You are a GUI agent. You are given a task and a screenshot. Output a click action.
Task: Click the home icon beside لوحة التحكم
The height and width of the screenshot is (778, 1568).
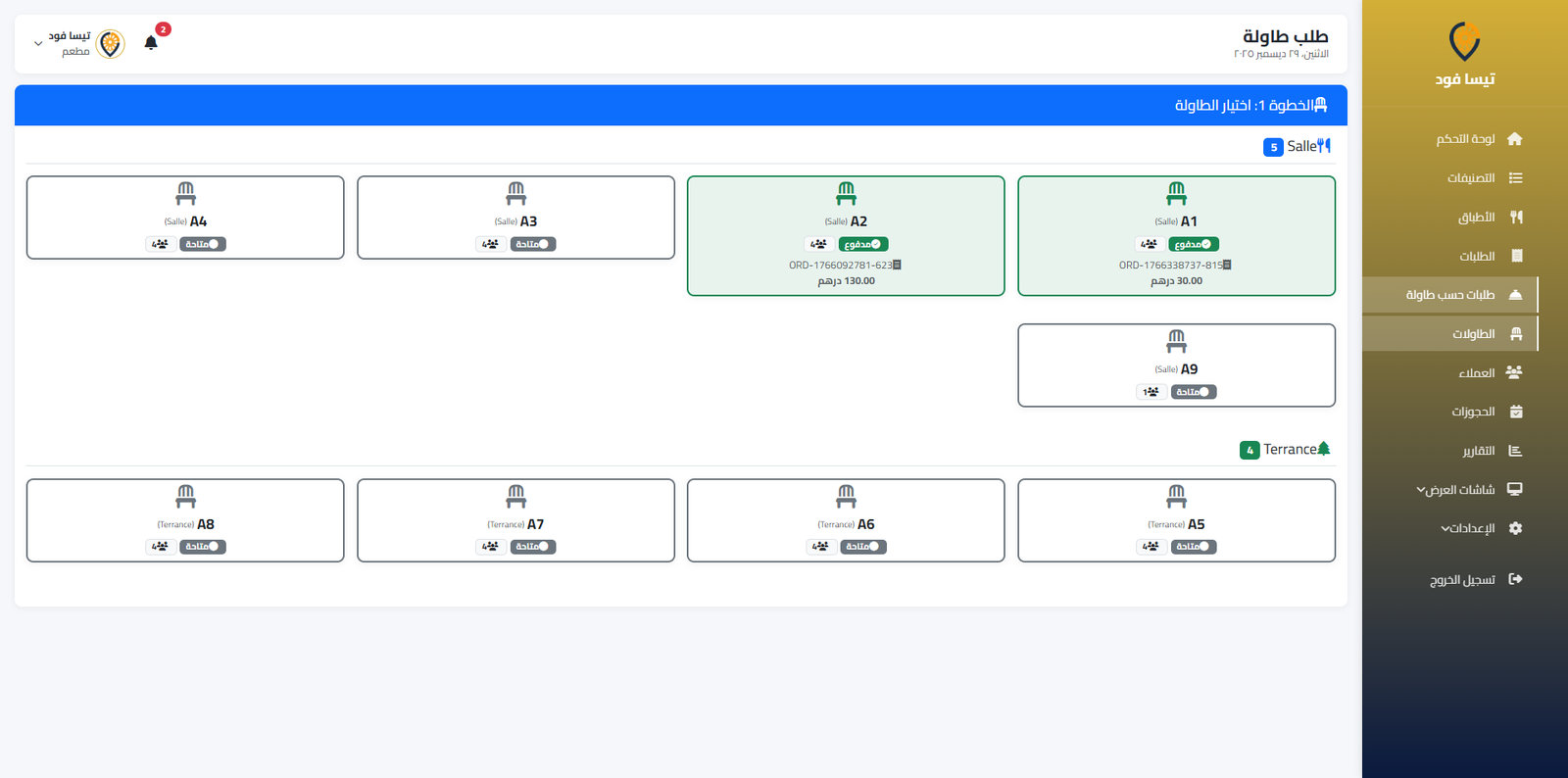click(1515, 139)
